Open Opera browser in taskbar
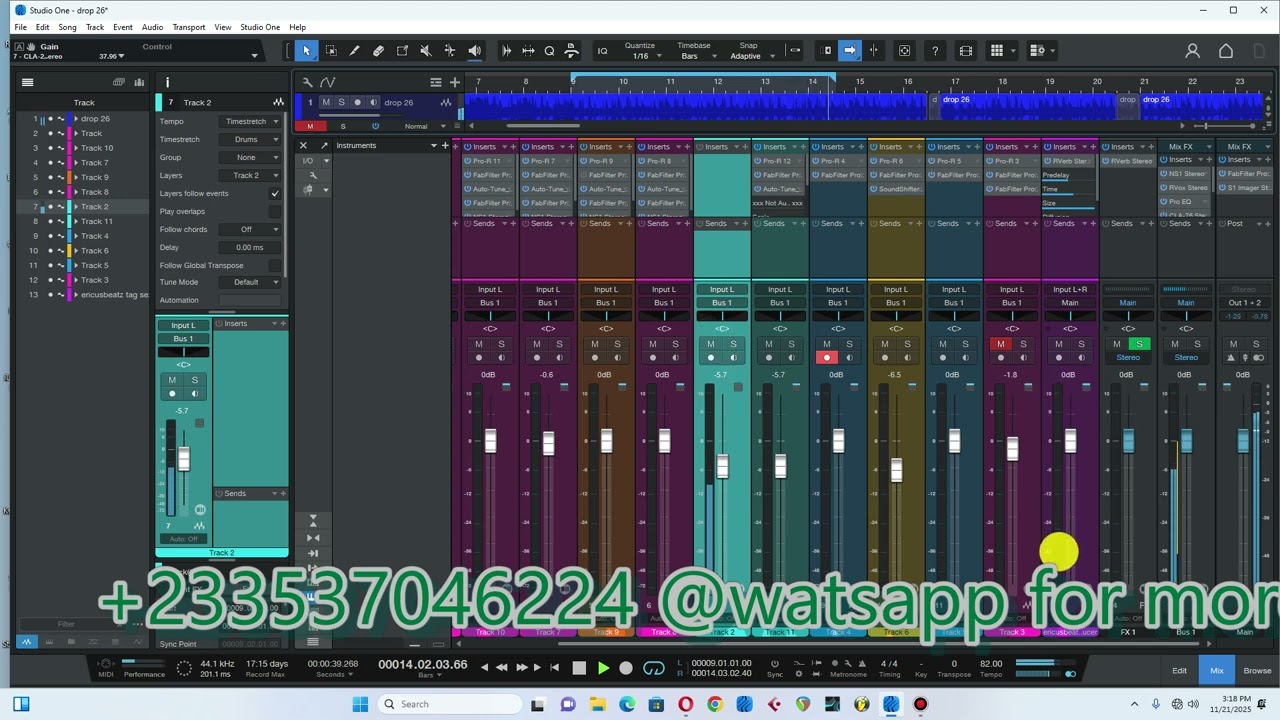 point(685,704)
